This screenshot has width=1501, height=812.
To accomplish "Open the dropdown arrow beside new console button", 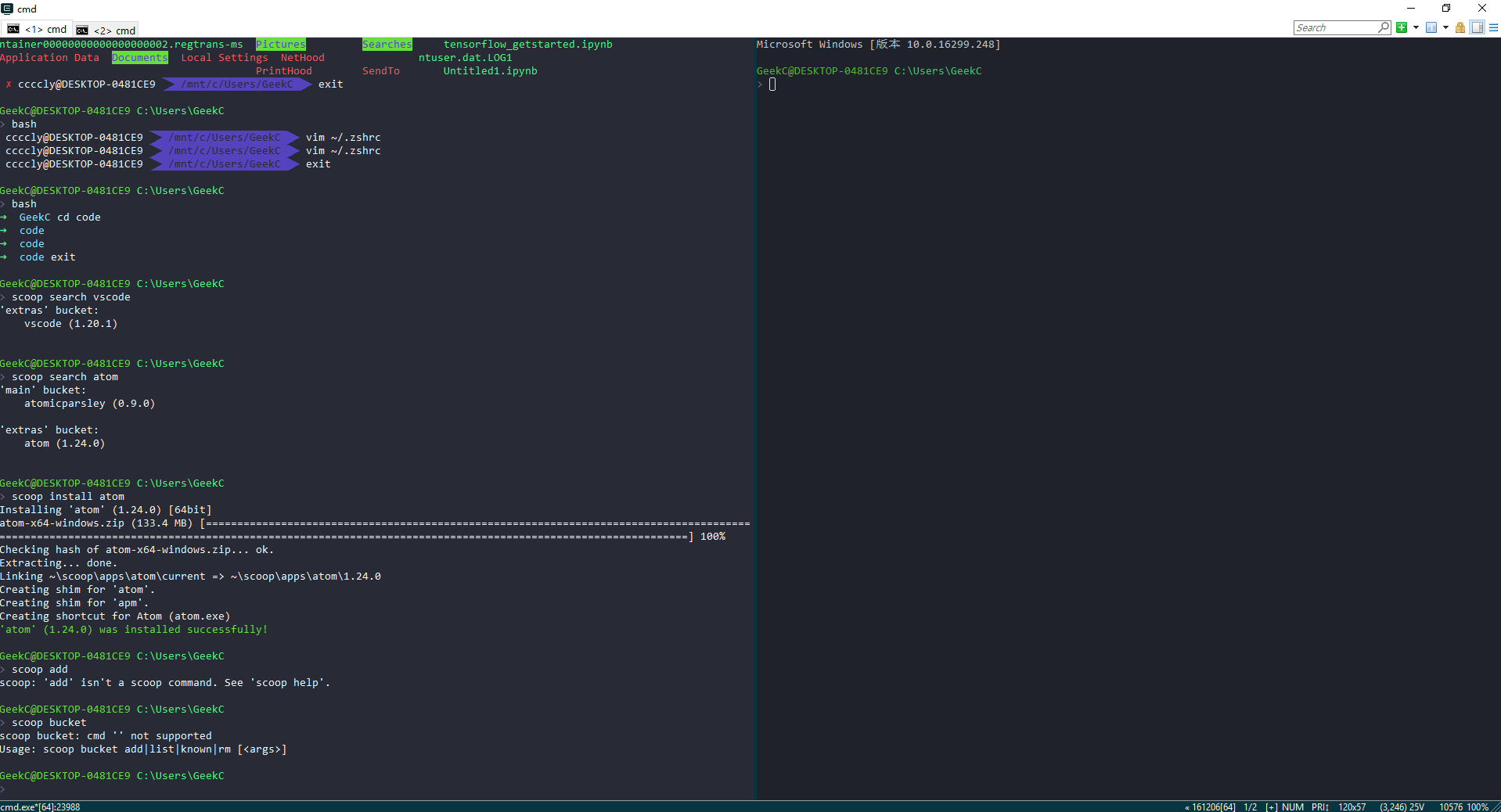I will pos(1416,27).
